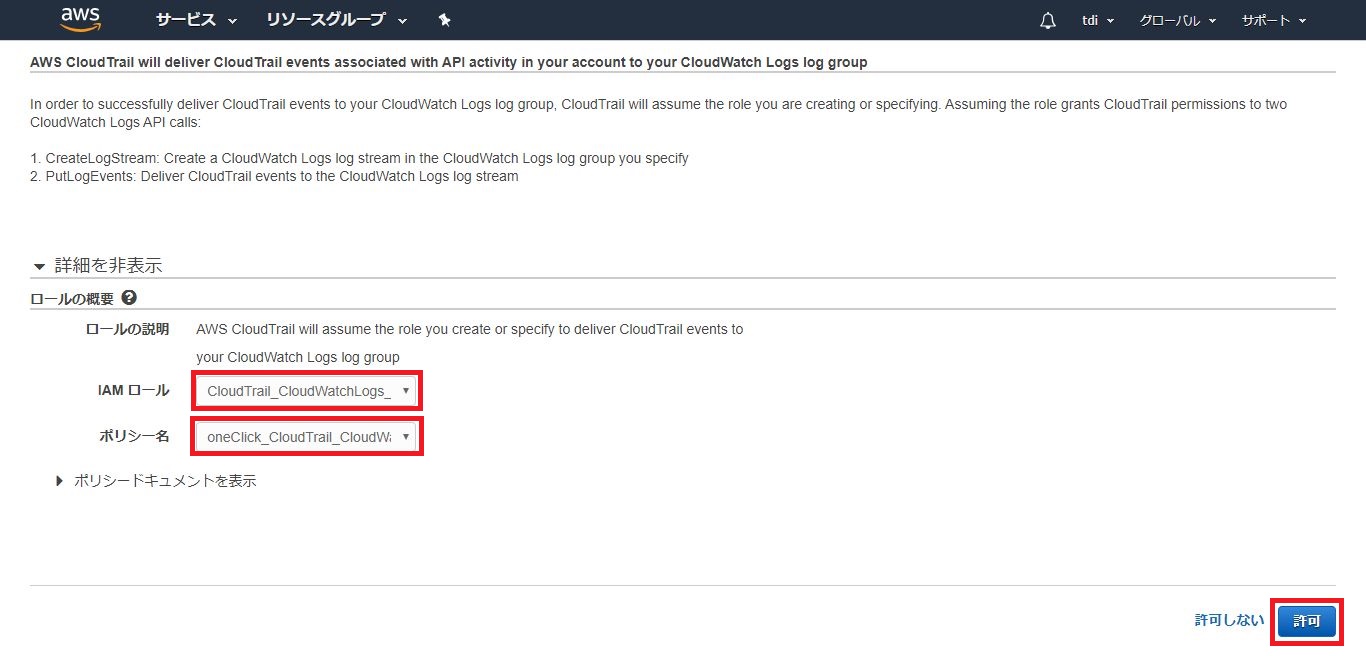Click the pin shortcut icon in navbar
This screenshot has width=1366, height=656.
(445, 20)
